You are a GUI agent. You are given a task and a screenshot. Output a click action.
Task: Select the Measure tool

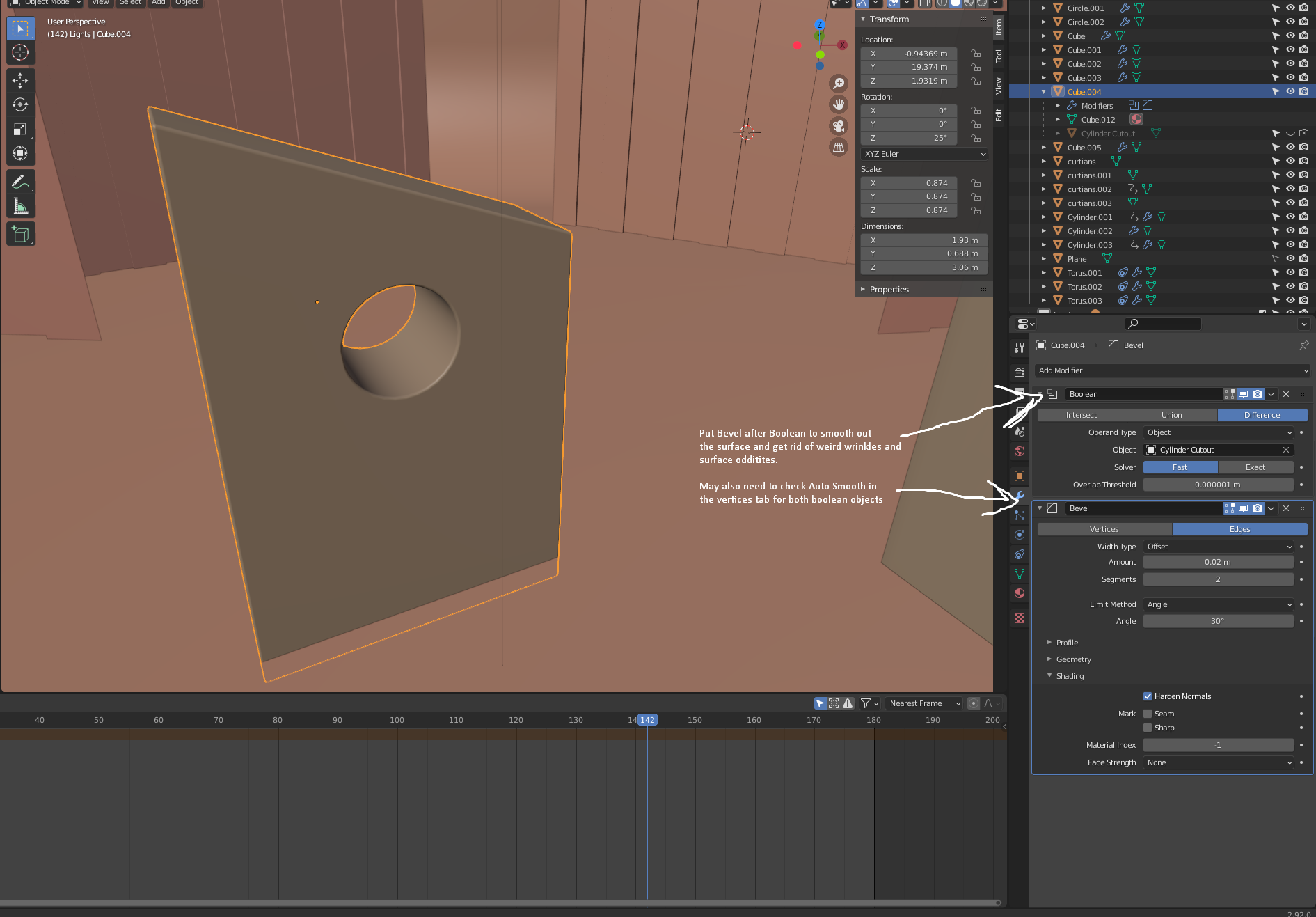[20, 207]
